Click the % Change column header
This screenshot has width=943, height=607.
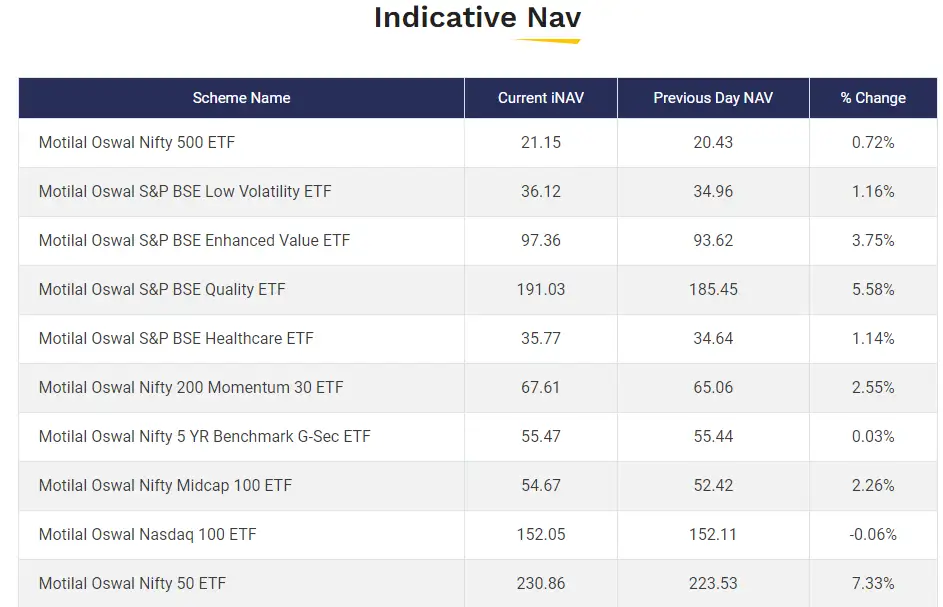(x=873, y=98)
